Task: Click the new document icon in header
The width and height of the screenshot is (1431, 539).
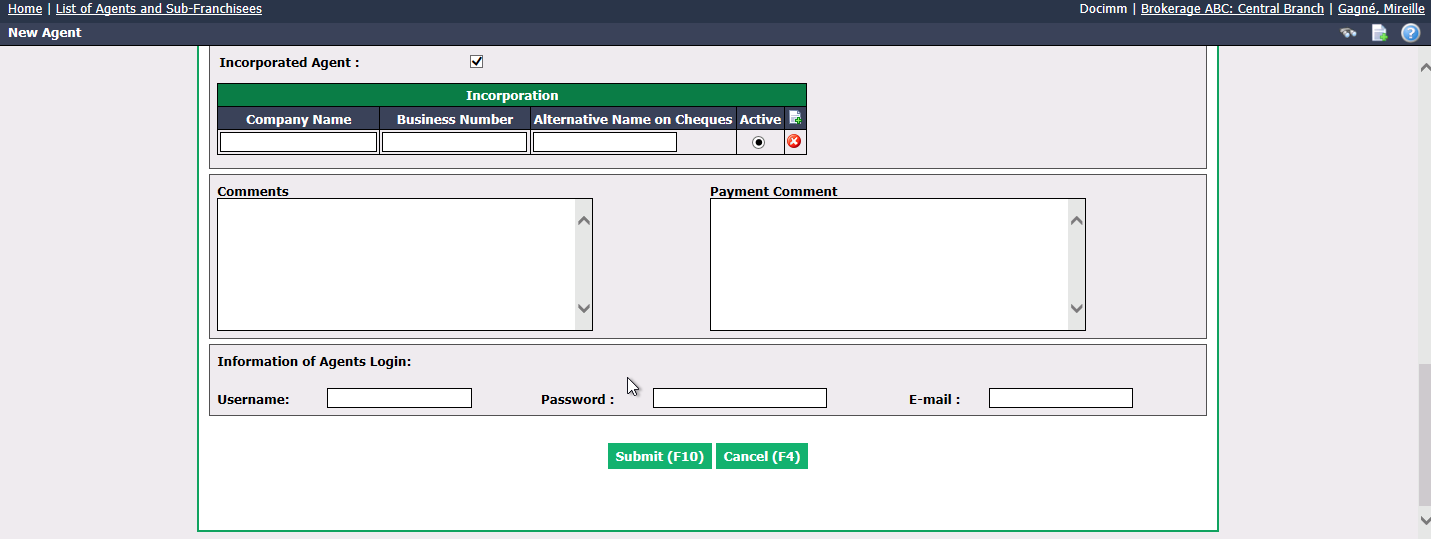Action: (x=1379, y=33)
